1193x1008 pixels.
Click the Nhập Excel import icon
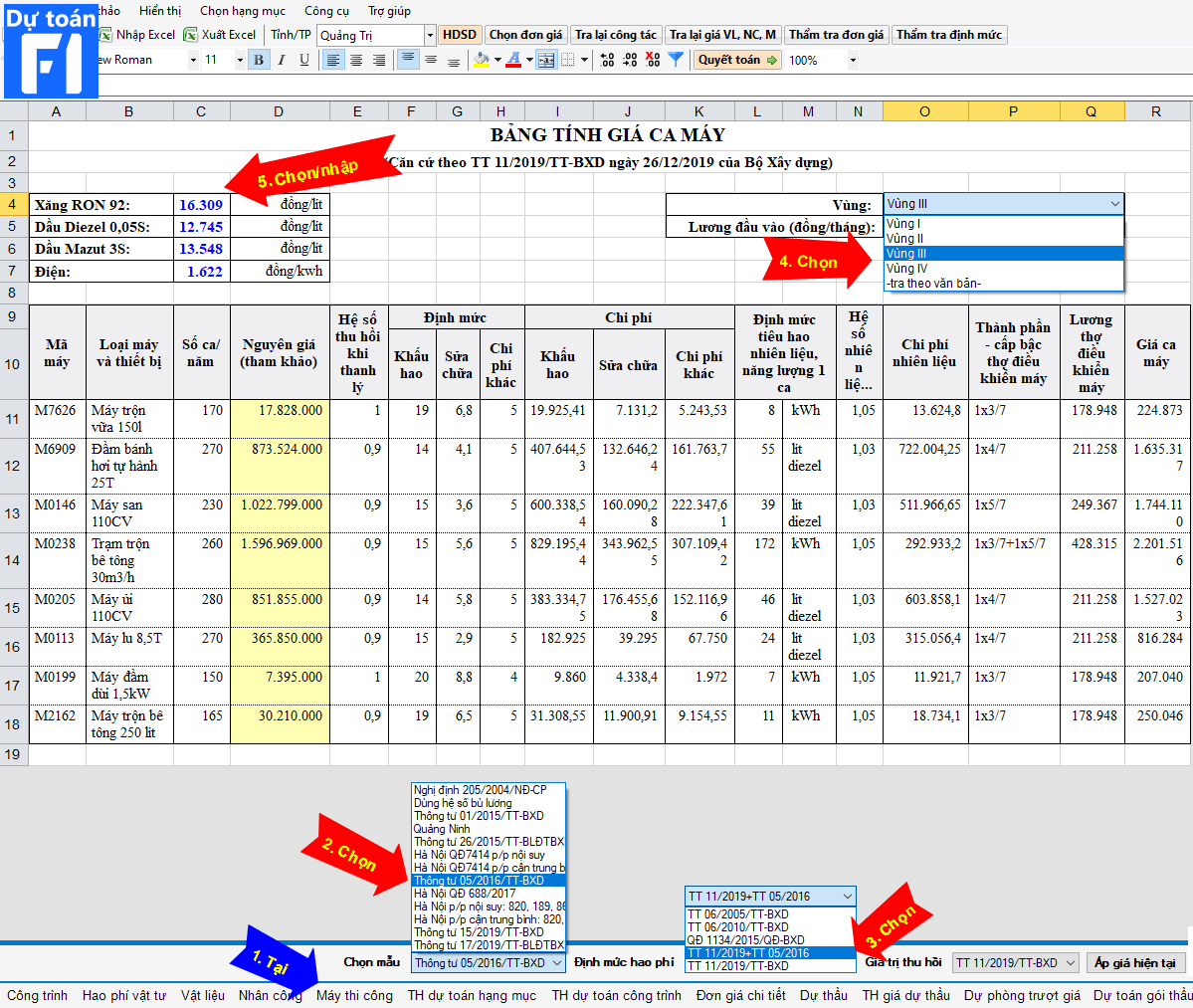coord(105,35)
